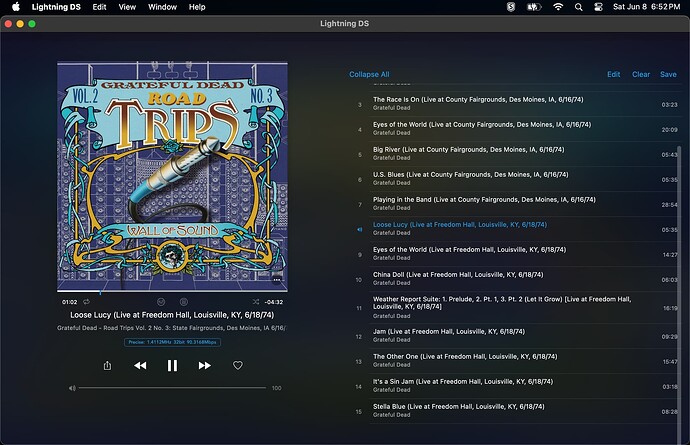This screenshot has width=690, height=445.
Task: Open the View menu
Action: click(127, 7)
